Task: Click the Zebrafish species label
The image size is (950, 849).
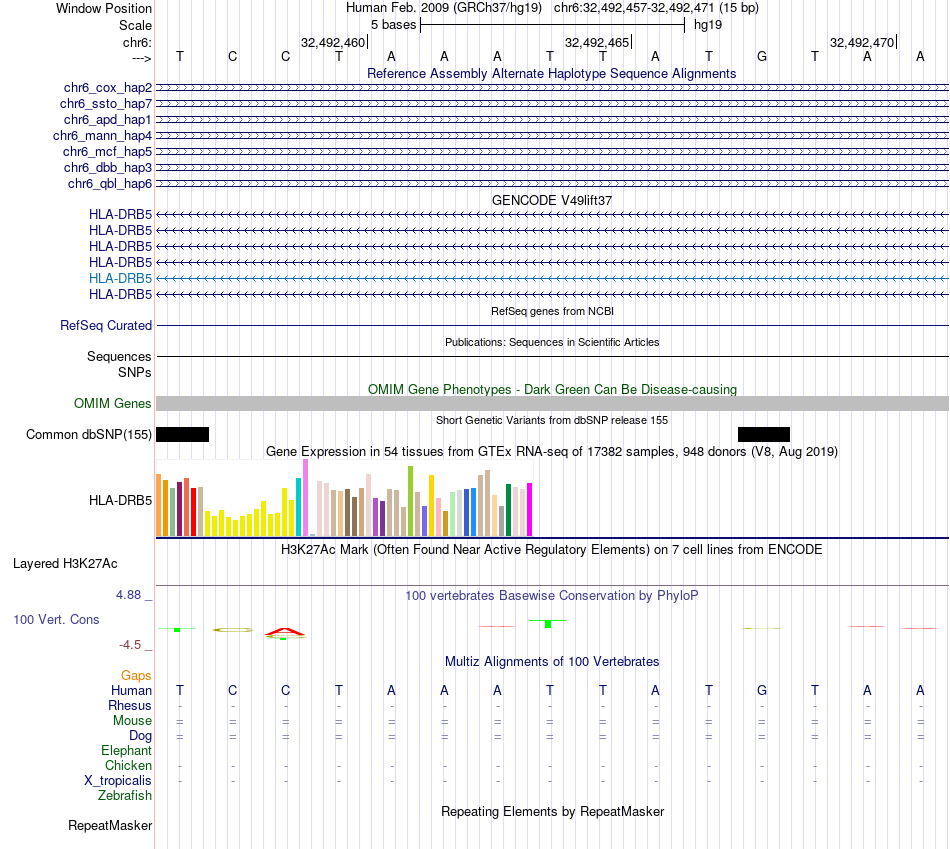Action: 125,796
